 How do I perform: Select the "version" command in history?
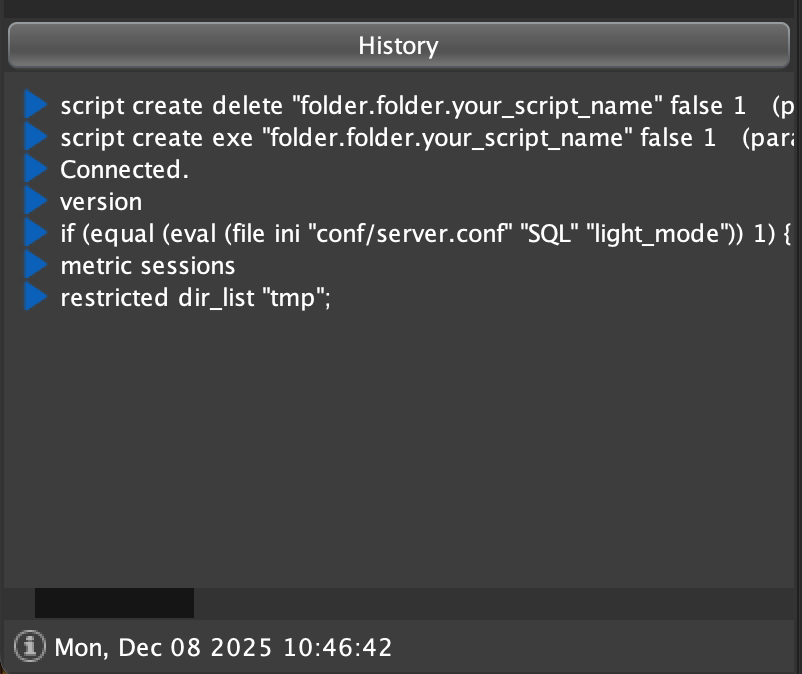pyautogui.click(x=101, y=202)
